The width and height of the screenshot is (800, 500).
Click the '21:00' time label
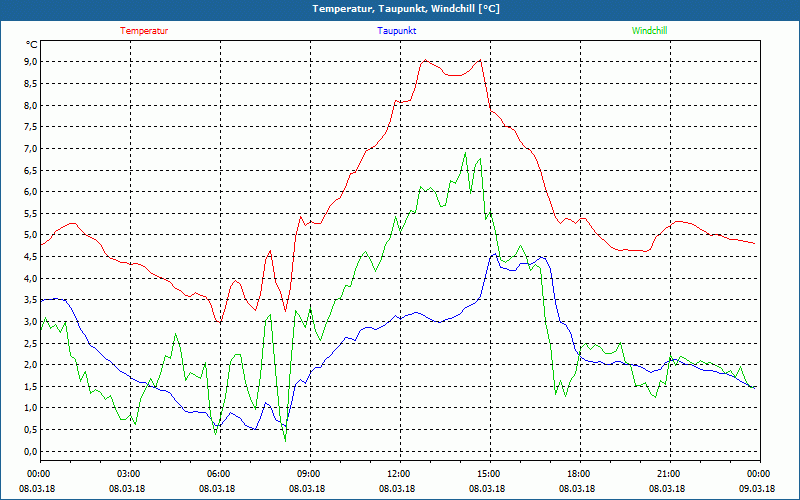pyautogui.click(x=669, y=474)
